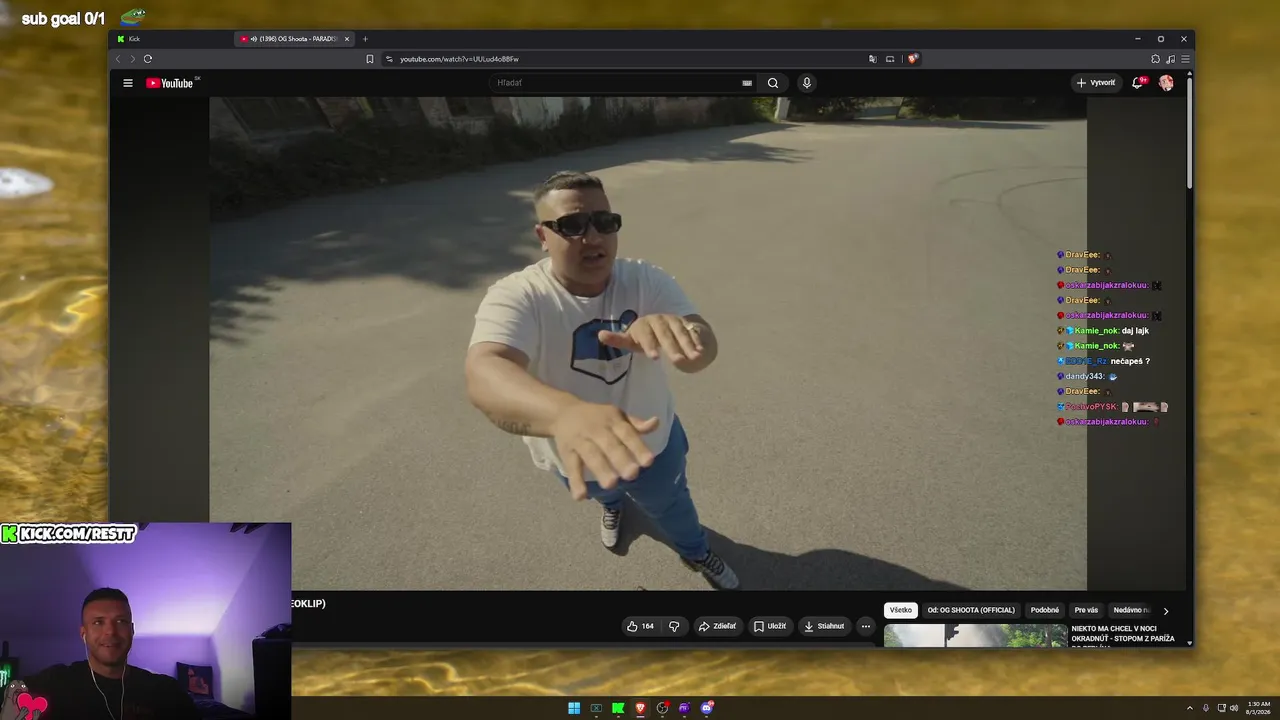The height and width of the screenshot is (720, 1280).
Task: Click the 'nečapeš ?' chat message
Action: [1130, 361]
